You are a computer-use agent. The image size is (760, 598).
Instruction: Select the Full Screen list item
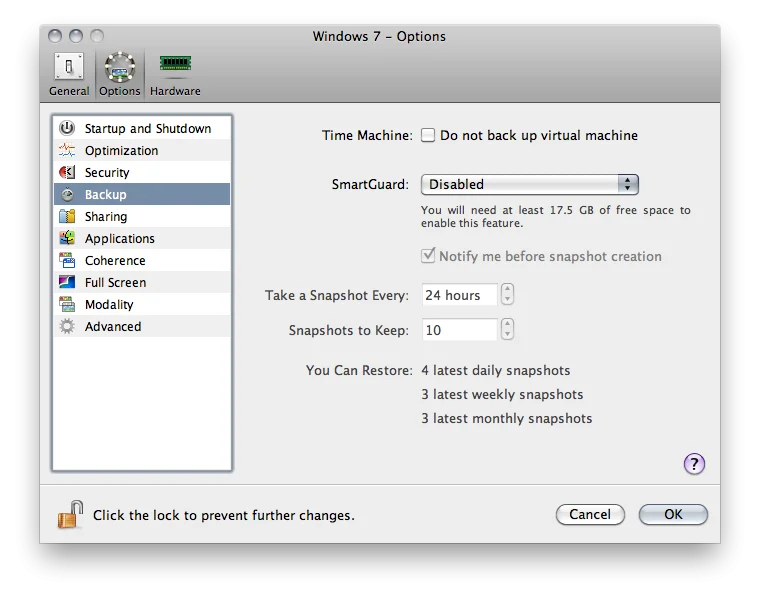click(x=142, y=282)
